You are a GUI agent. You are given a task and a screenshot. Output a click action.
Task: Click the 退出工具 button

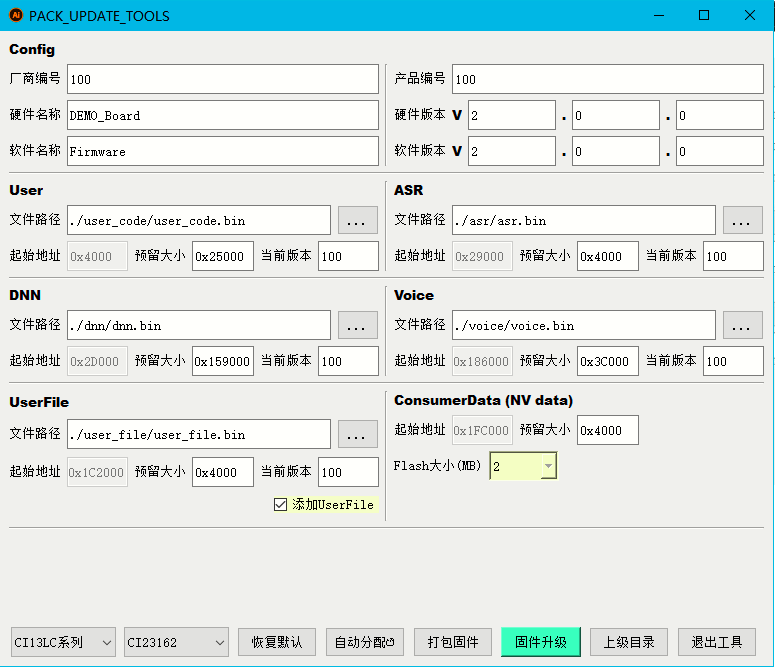tap(717, 642)
